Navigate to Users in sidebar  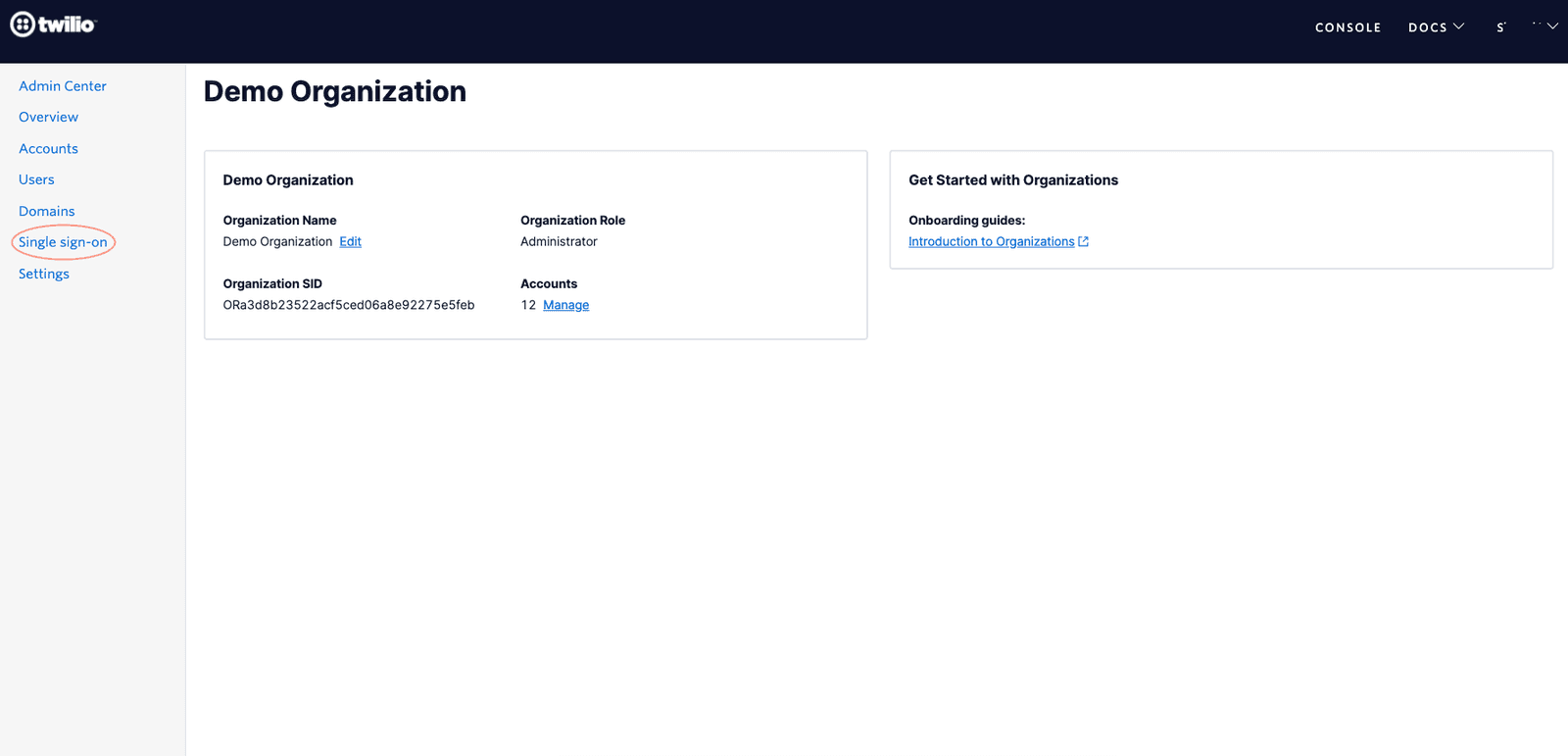pyautogui.click(x=36, y=179)
